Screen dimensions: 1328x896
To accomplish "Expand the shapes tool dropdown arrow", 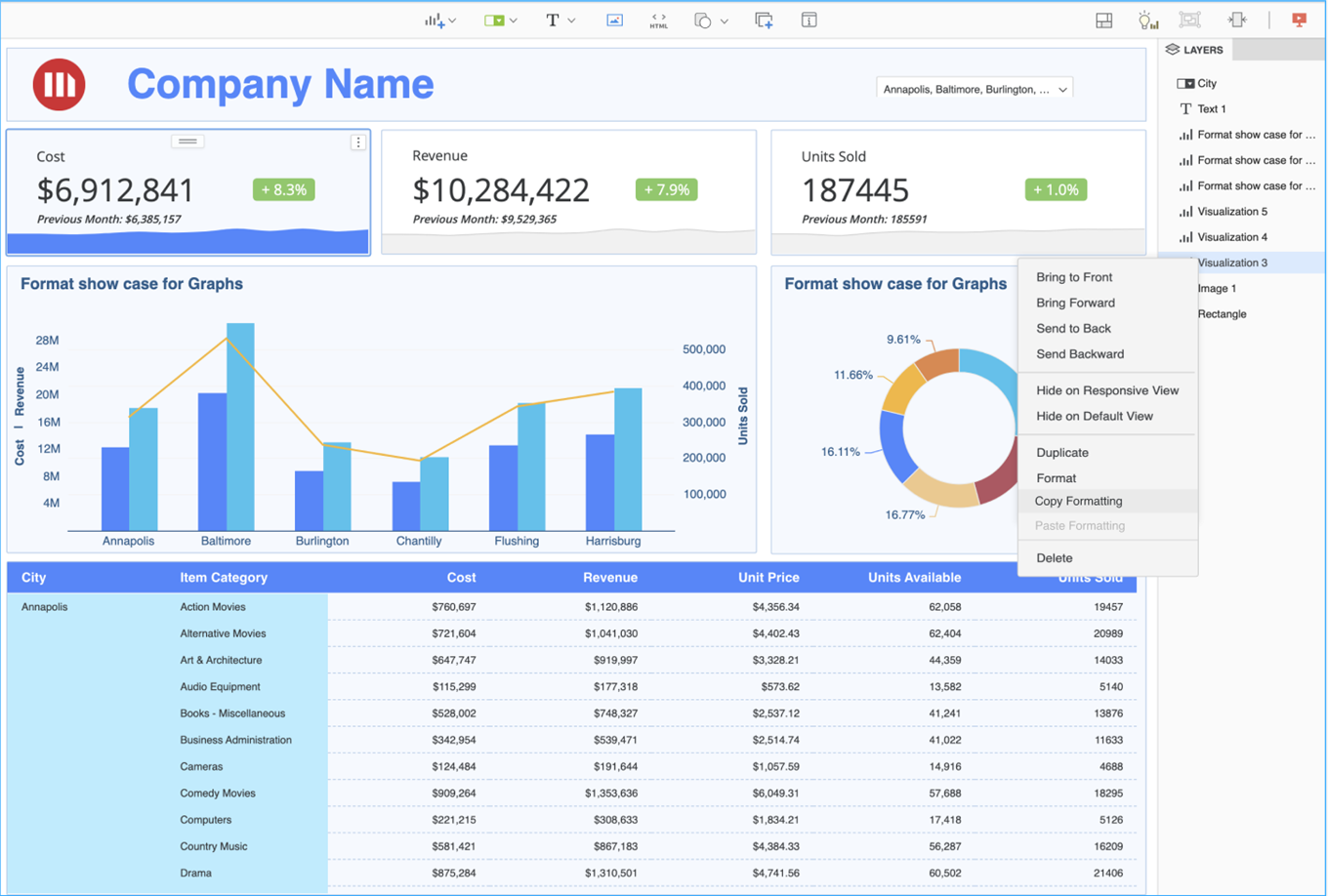I will [724, 20].
